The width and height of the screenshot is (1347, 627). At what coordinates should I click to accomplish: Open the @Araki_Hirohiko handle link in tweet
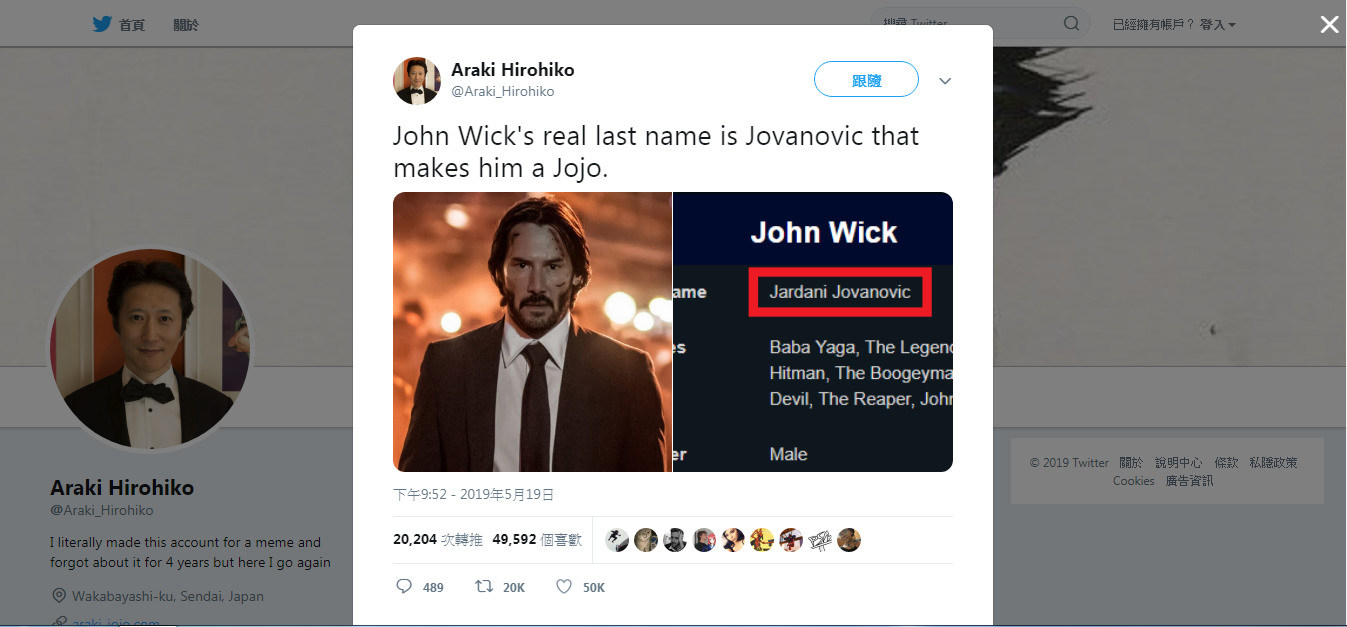pyautogui.click(x=502, y=91)
